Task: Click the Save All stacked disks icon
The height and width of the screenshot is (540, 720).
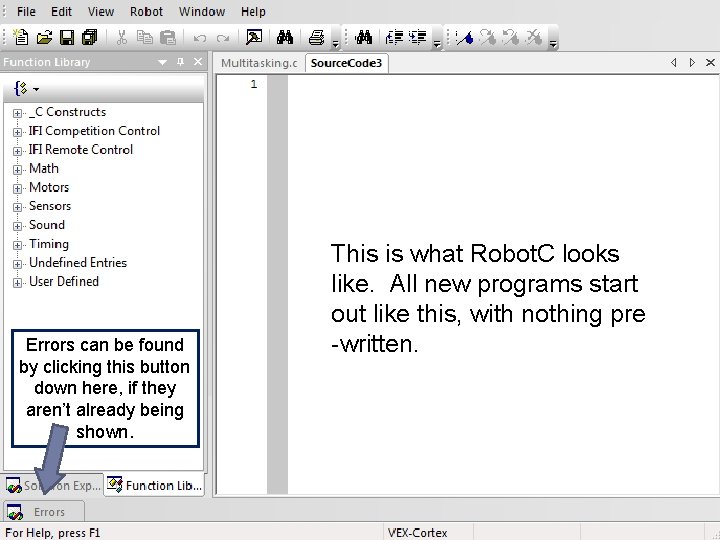Action: 90,37
